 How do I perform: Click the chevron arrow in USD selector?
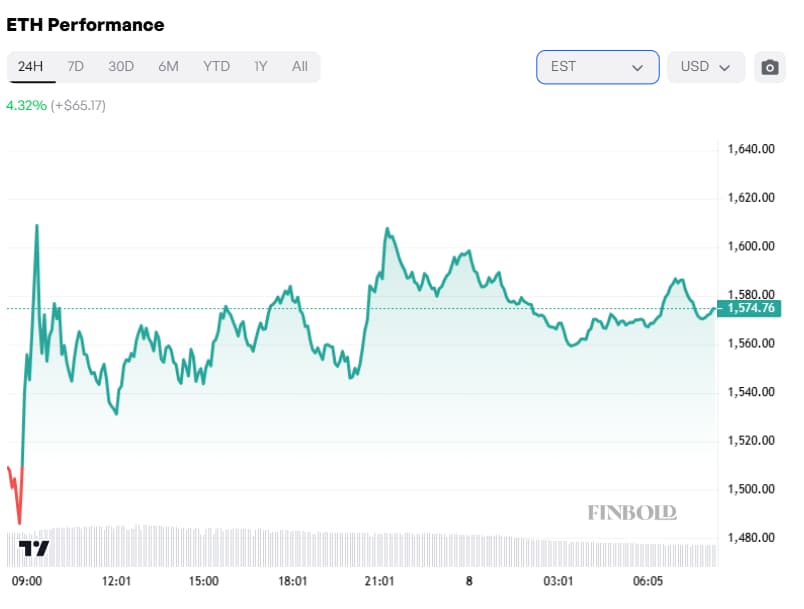725,68
